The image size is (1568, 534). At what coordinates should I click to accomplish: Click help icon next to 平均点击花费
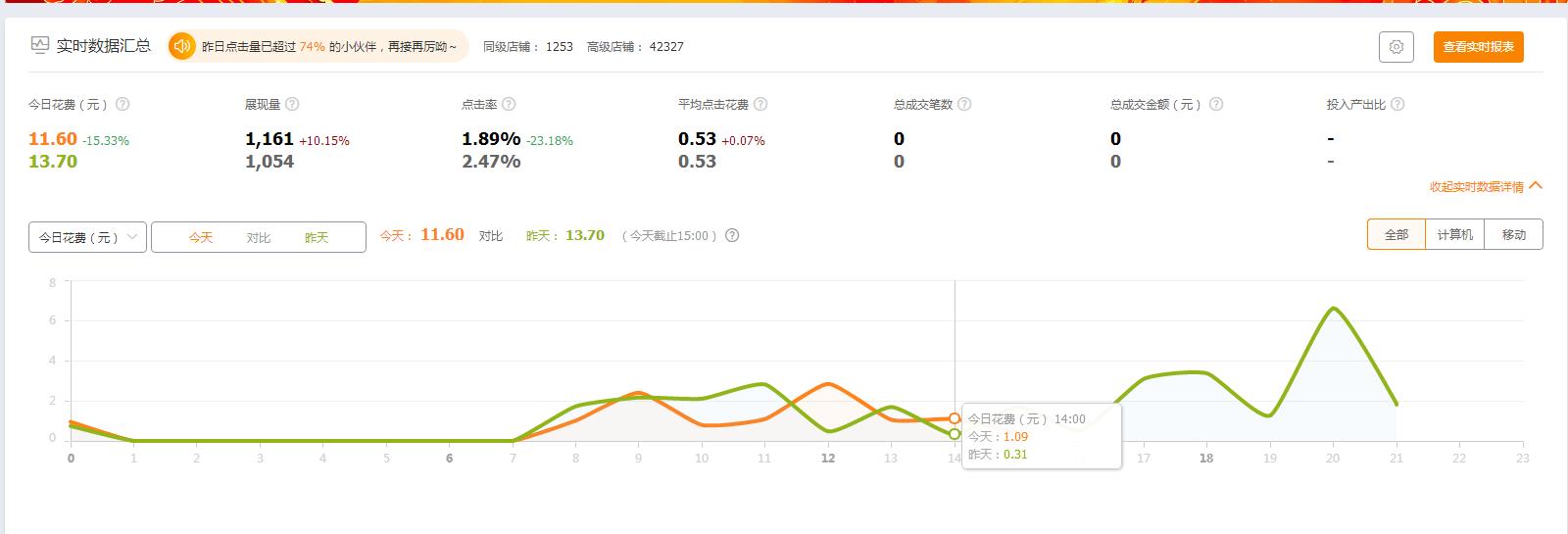pos(760,104)
